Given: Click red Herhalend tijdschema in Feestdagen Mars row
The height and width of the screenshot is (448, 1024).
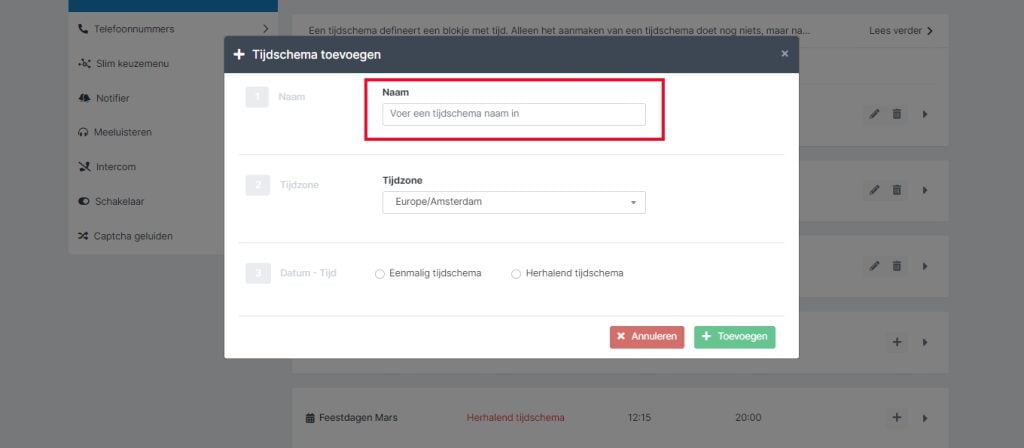Looking at the screenshot, I should [x=515, y=418].
